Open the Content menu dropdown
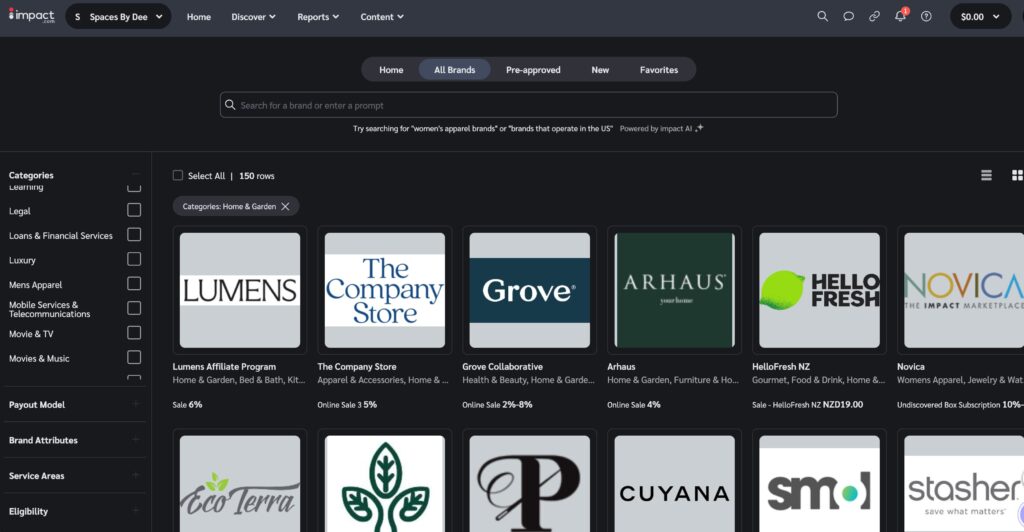 coord(382,17)
